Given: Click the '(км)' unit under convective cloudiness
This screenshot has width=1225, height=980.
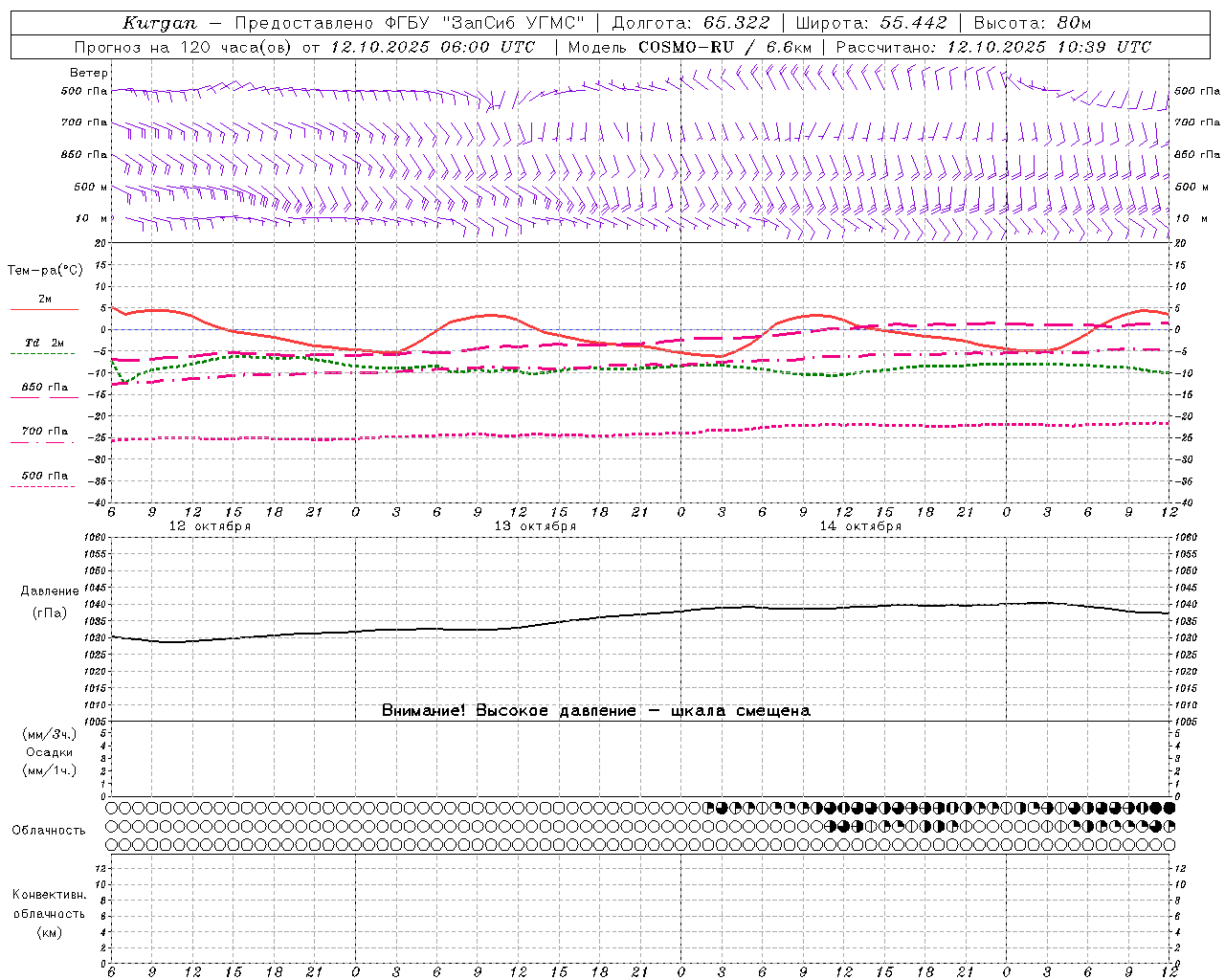Looking at the screenshot, I should 49,933.
